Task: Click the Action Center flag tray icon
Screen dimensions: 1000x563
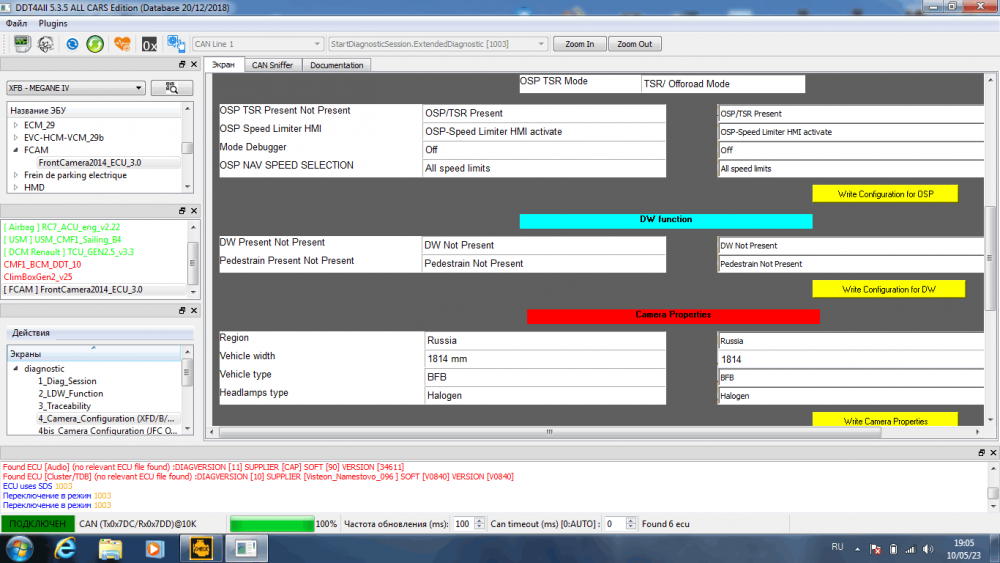Action: tap(876, 549)
